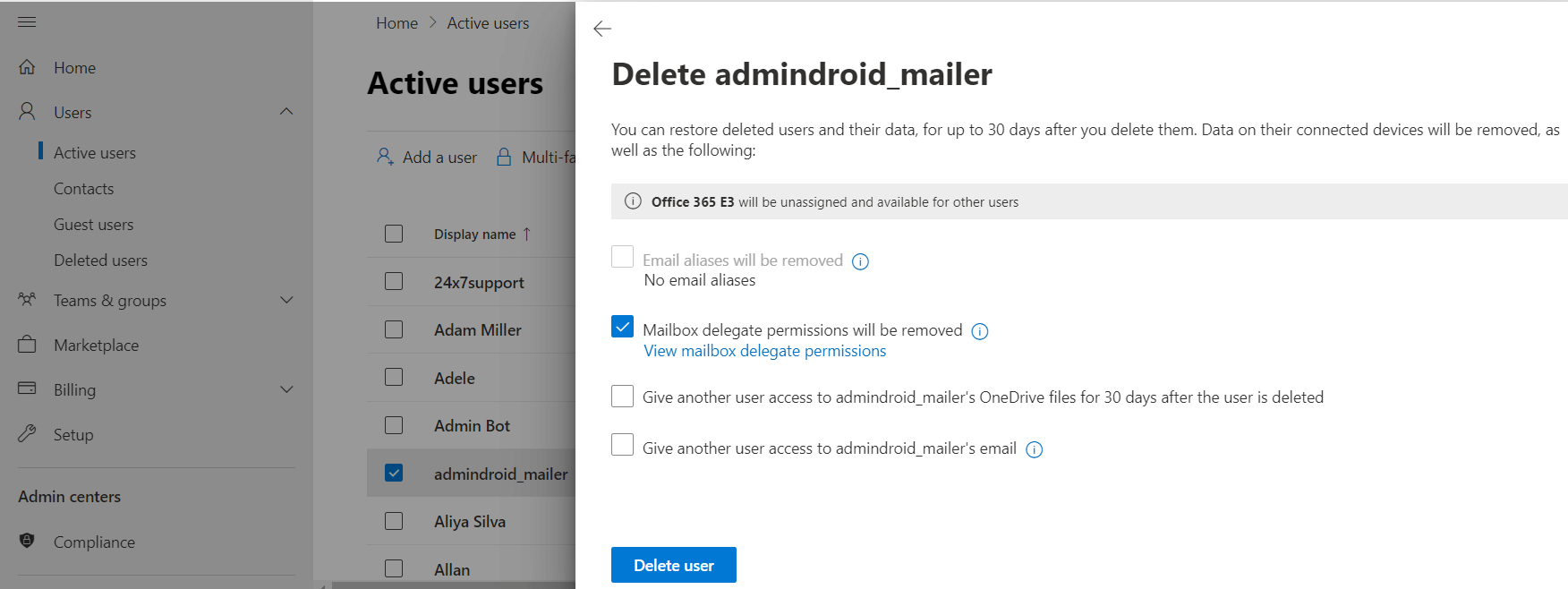Open the Compliance admin center icon
The height and width of the screenshot is (589, 1568).
coord(26,542)
